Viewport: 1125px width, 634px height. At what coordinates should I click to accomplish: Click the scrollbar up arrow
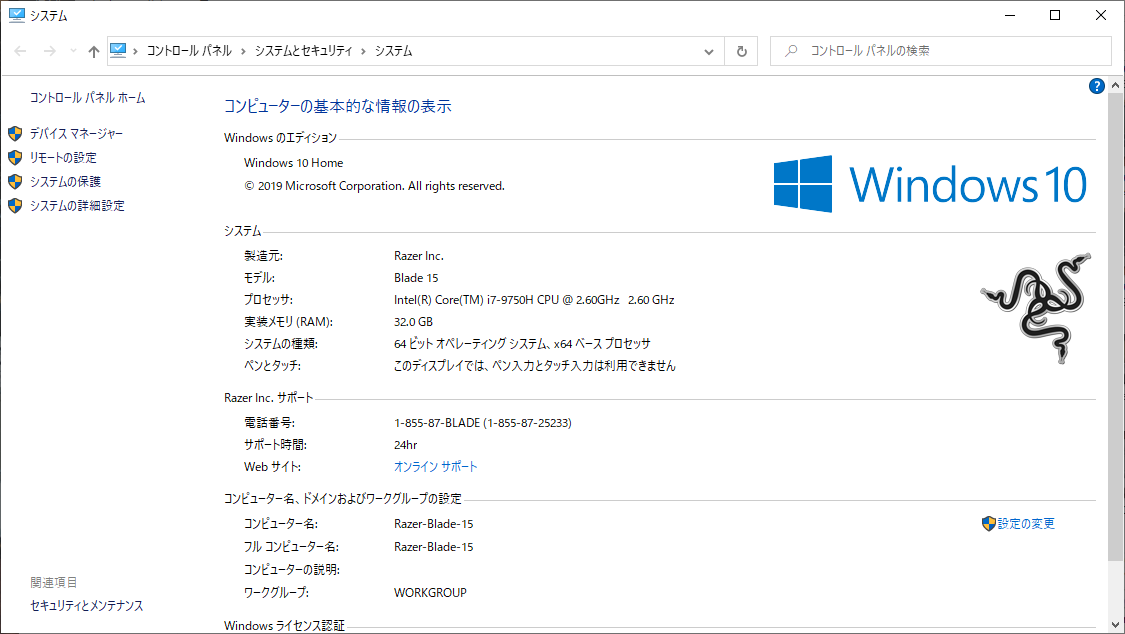tap(1115, 85)
